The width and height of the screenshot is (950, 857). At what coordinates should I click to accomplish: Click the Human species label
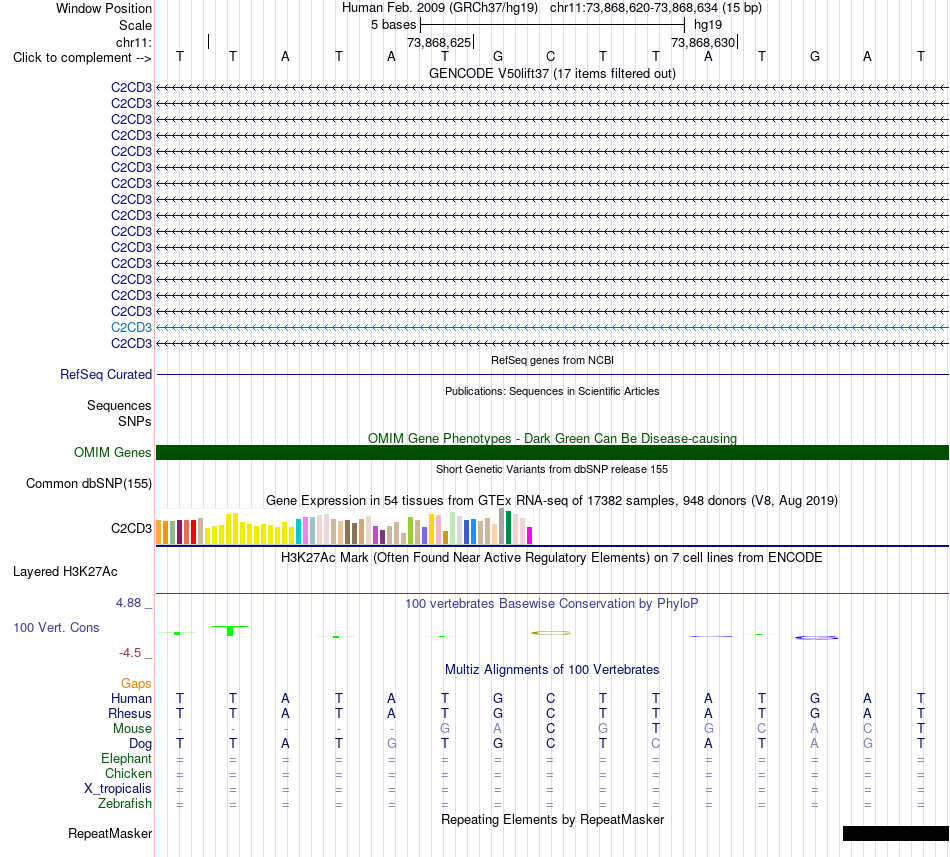coord(131,698)
